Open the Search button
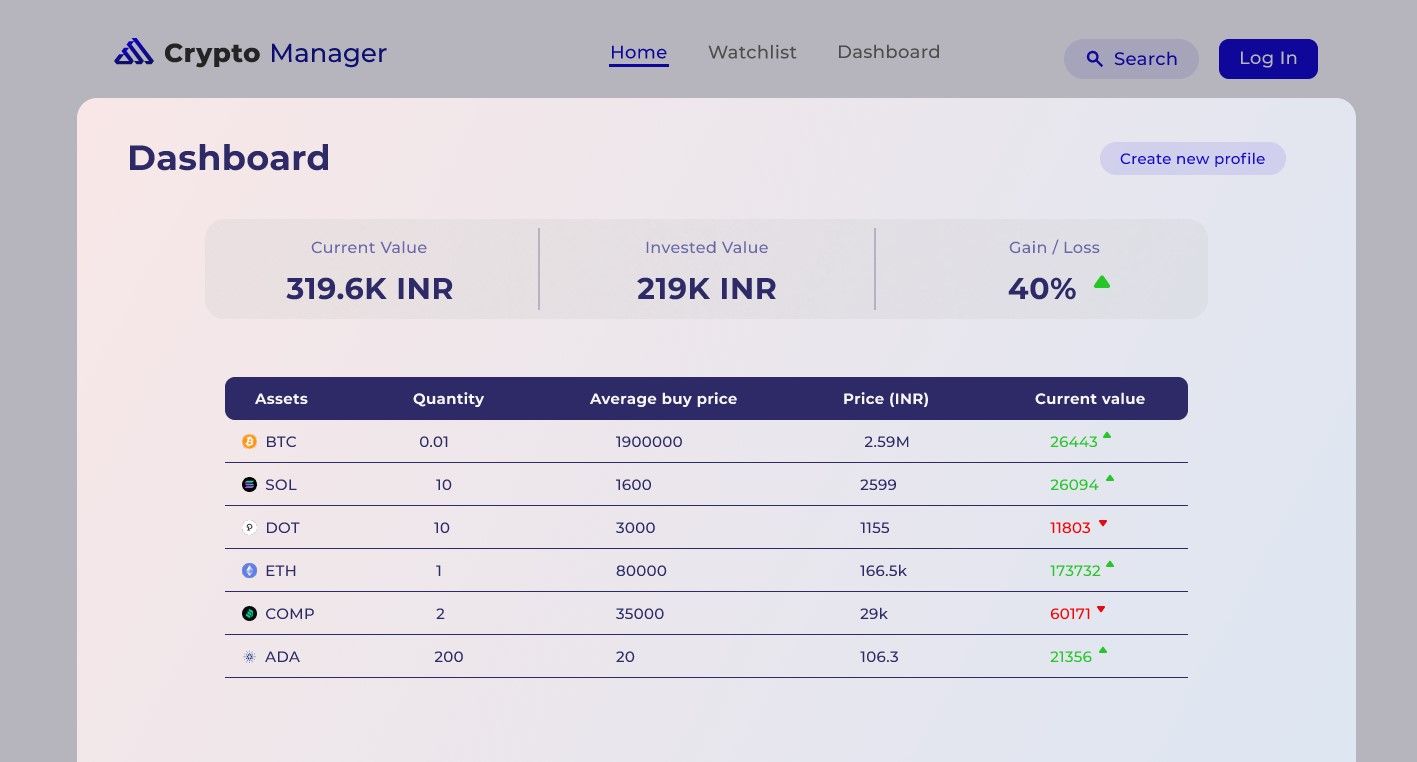Image resolution: width=1417 pixels, height=762 pixels. [1131, 59]
